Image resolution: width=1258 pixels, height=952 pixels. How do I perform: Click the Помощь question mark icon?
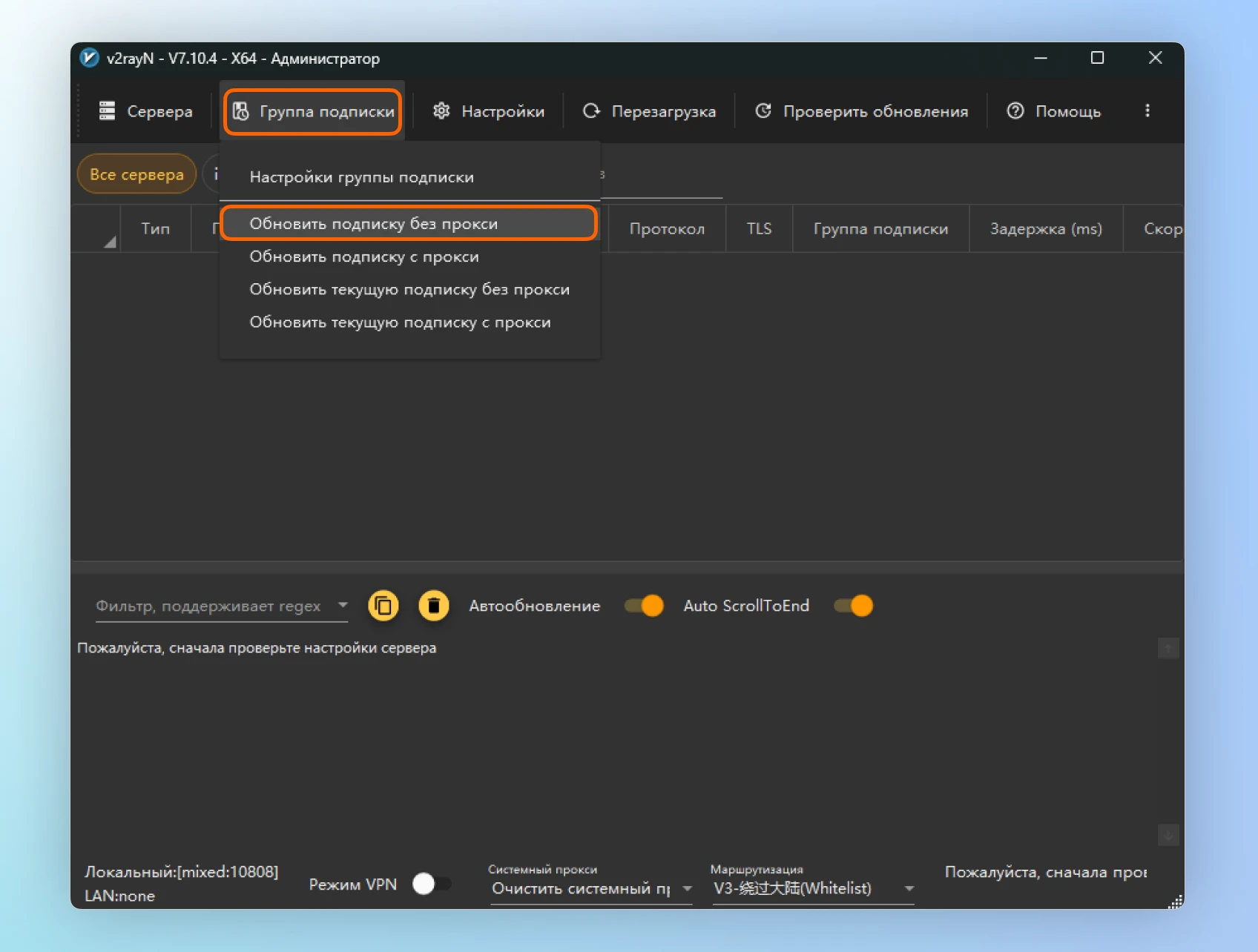pyautogui.click(x=1015, y=111)
